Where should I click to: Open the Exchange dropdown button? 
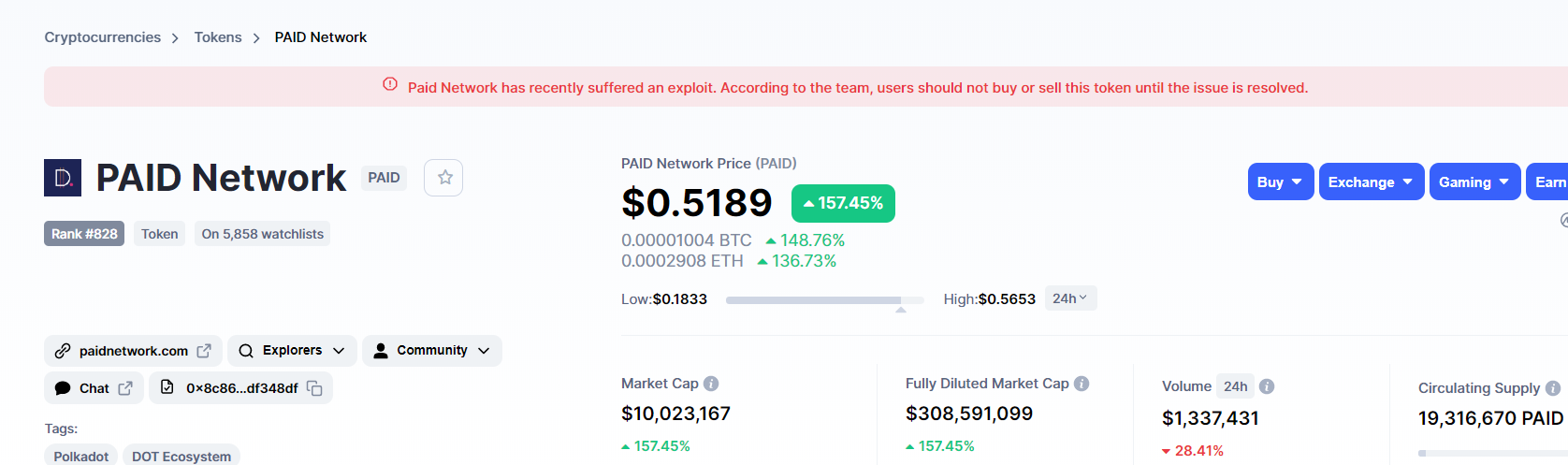pyautogui.click(x=1372, y=182)
